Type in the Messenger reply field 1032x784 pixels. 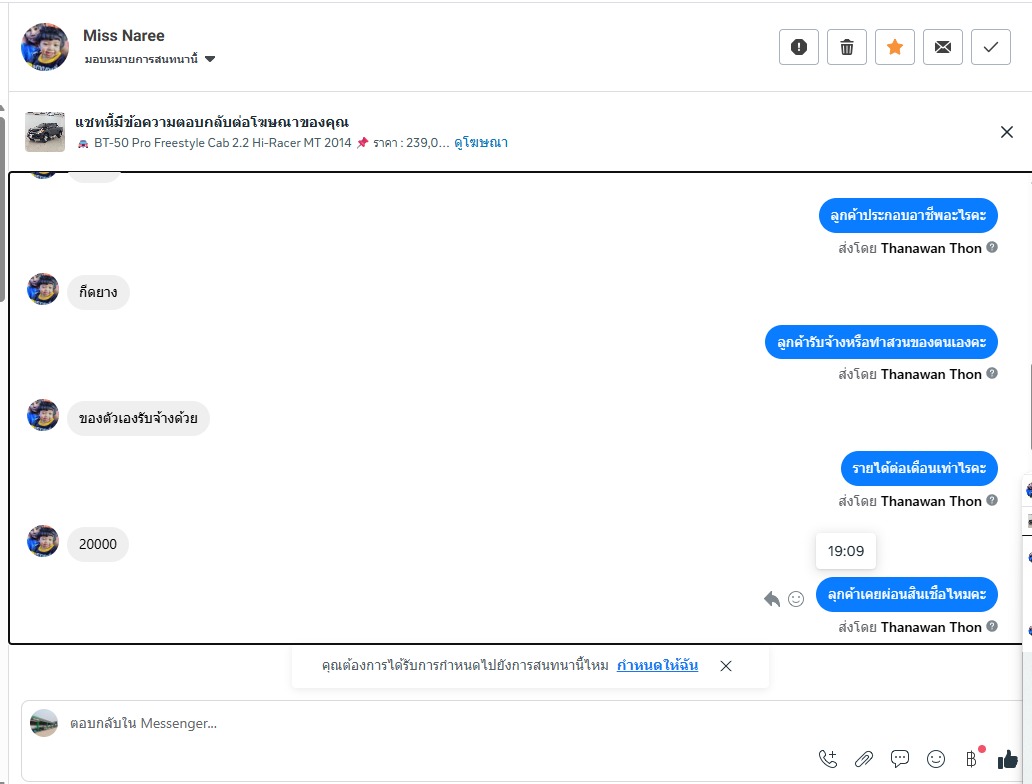click(400, 723)
